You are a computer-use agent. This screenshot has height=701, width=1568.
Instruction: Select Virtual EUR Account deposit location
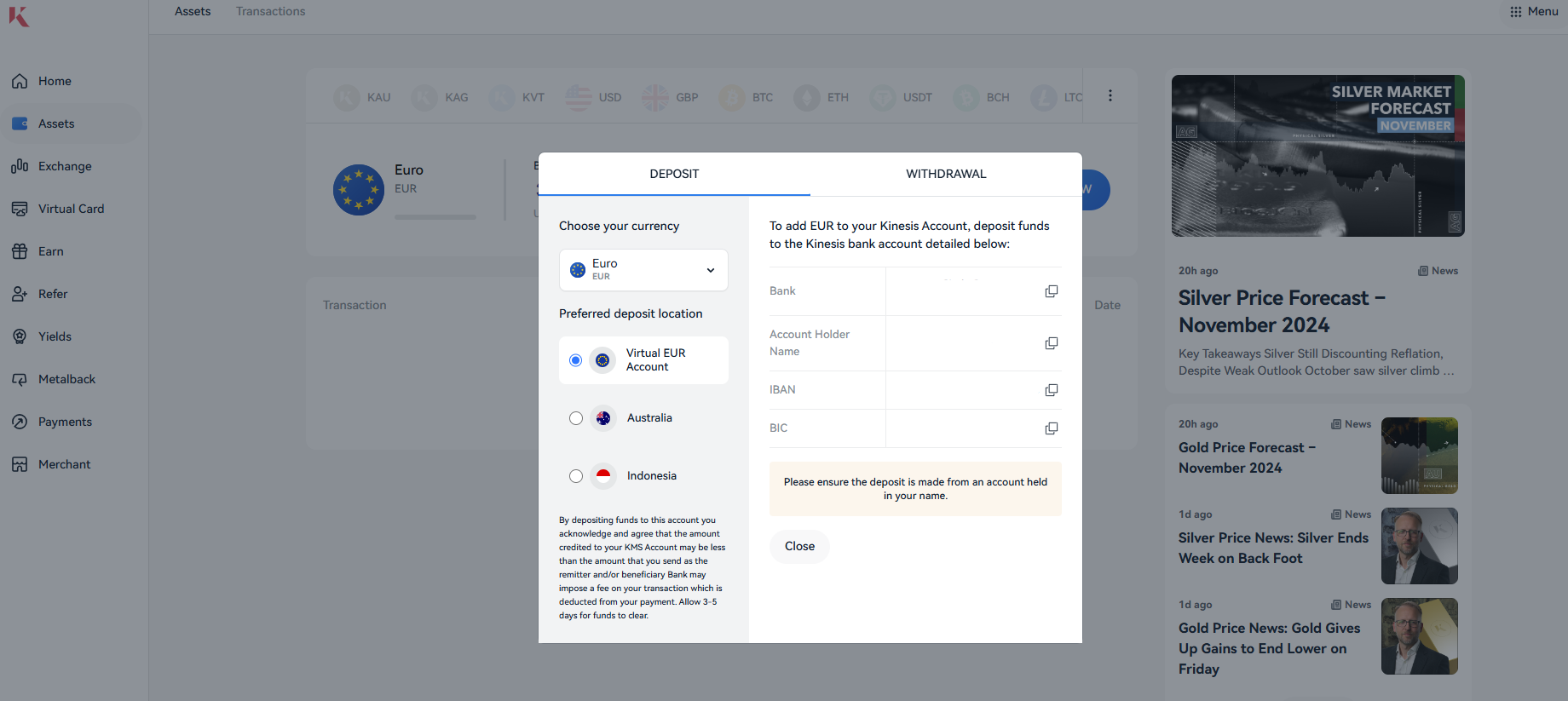tap(576, 360)
